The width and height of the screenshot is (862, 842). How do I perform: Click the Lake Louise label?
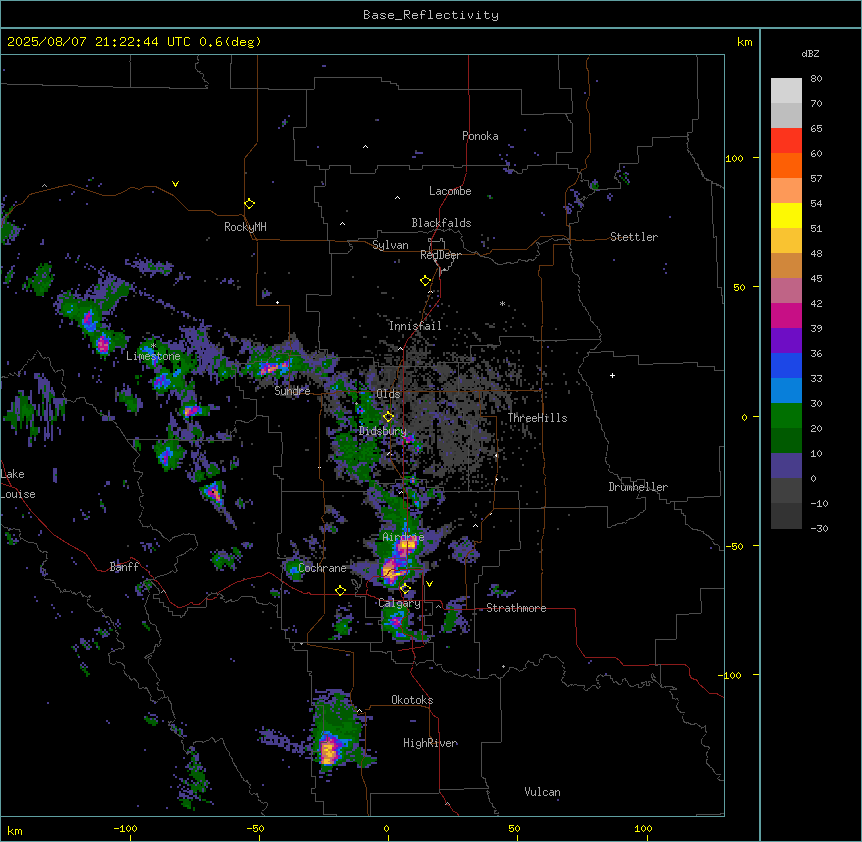pyautogui.click(x=18, y=484)
